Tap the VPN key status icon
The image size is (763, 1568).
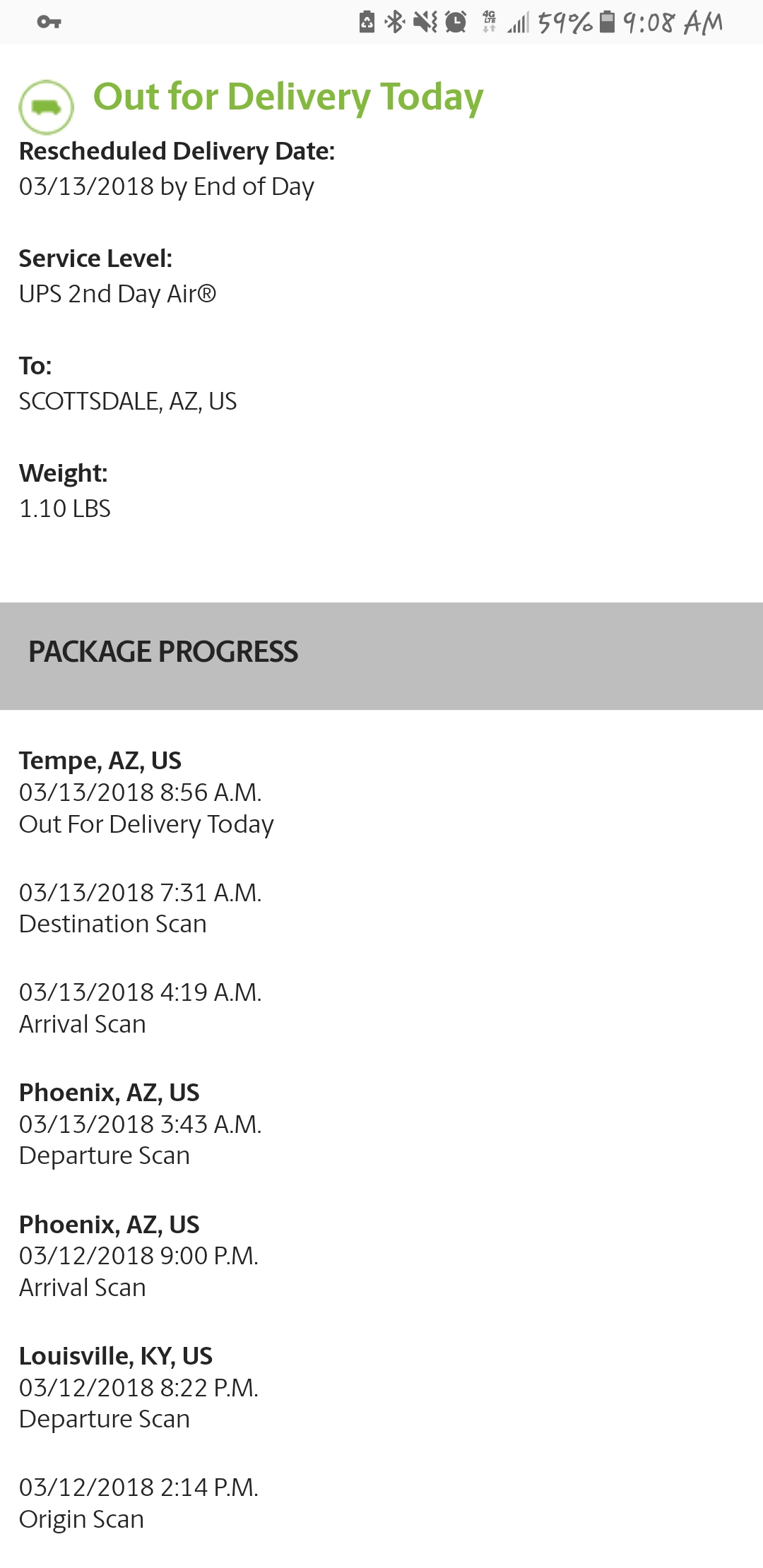[49, 22]
